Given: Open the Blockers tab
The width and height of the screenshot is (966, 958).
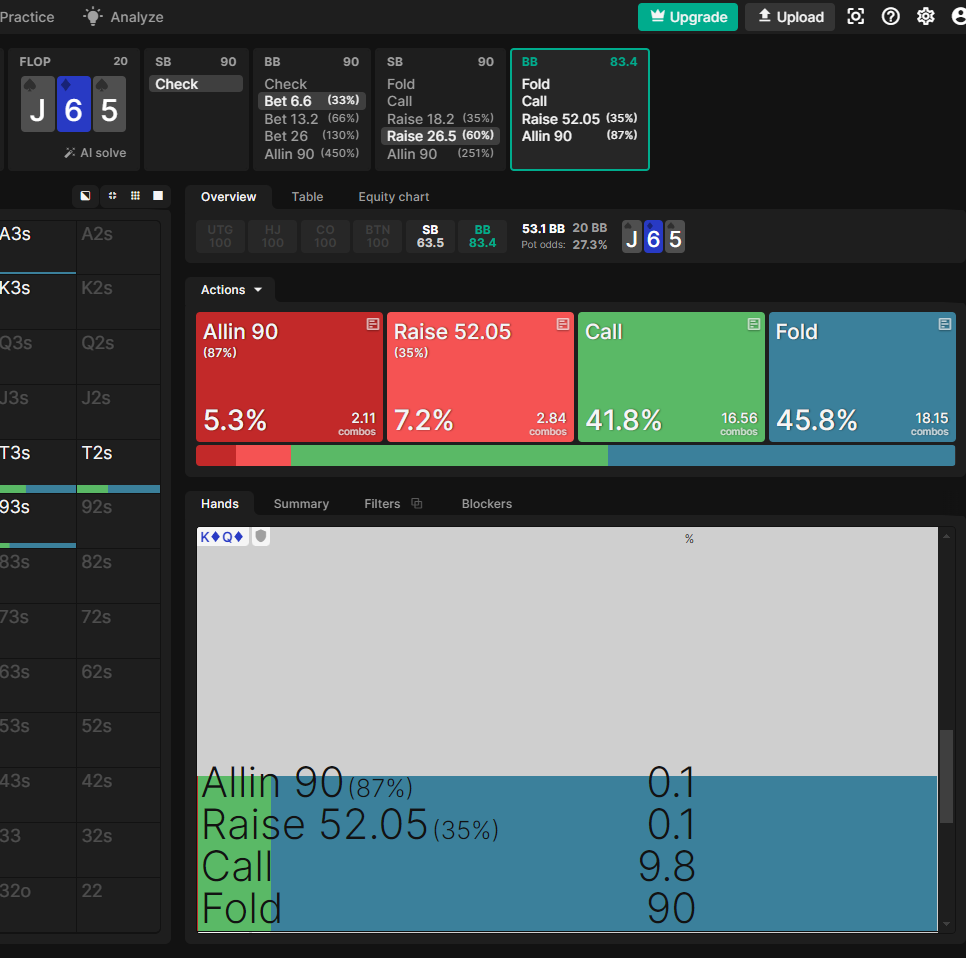Looking at the screenshot, I should tap(487, 503).
